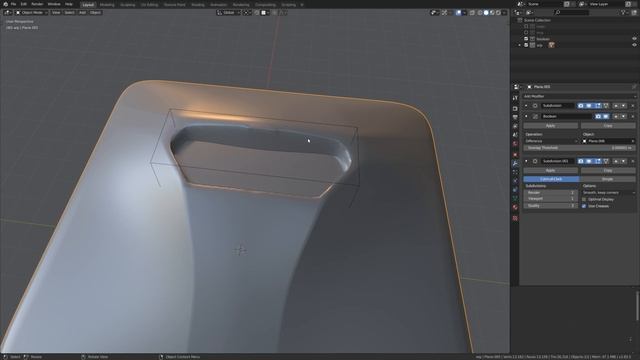The width and height of the screenshot is (640, 360).
Task: Switch to the Layout workspace tab
Action: click(x=88, y=5)
